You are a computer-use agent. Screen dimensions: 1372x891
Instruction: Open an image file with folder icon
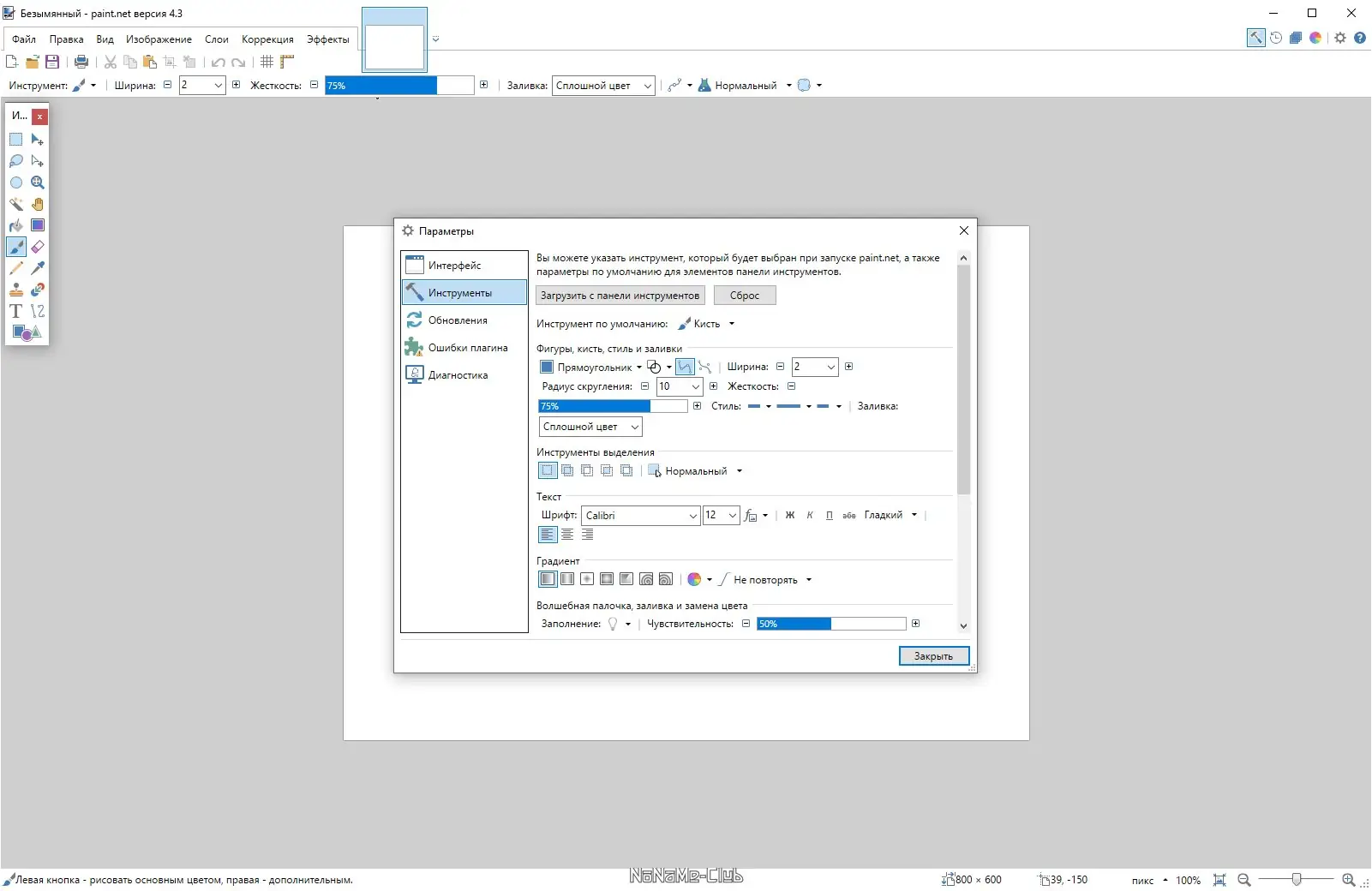click(x=33, y=62)
